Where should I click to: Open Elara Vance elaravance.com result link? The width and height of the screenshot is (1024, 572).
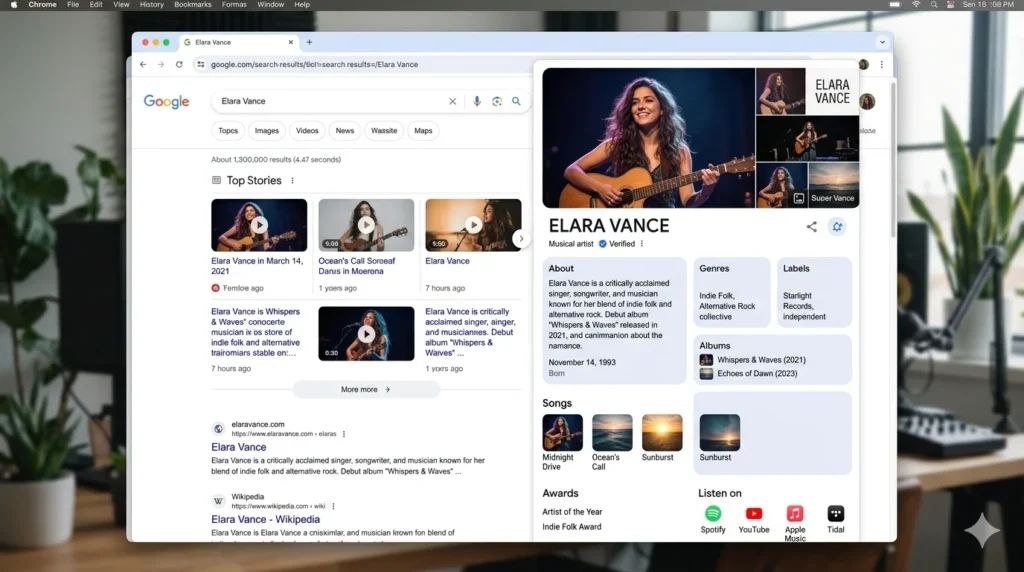238,447
